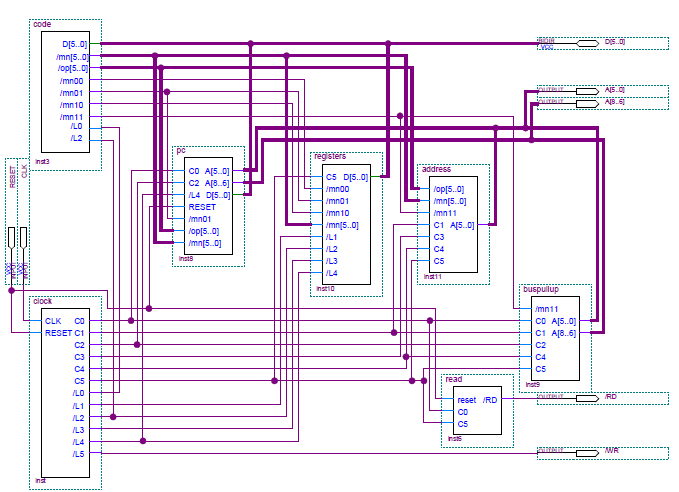Select the clock block at bottom left
The height and width of the screenshot is (492, 679).
tap(65, 393)
